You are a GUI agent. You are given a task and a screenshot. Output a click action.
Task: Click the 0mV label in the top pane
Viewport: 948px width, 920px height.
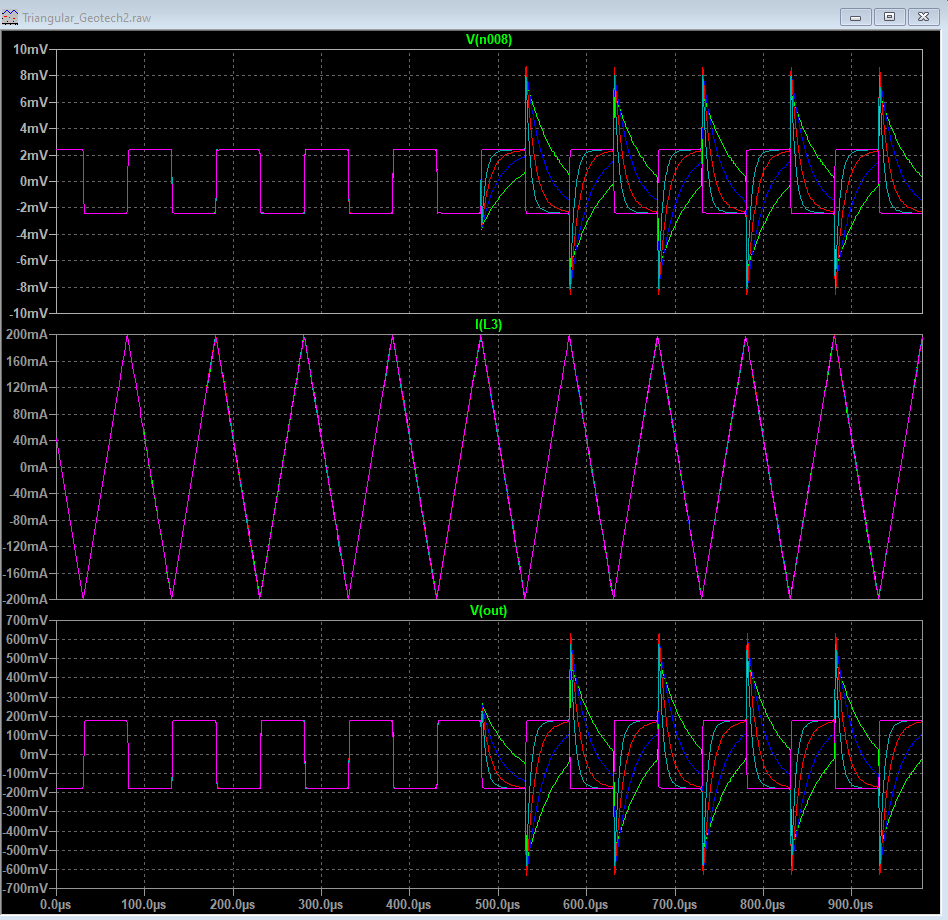coord(33,182)
